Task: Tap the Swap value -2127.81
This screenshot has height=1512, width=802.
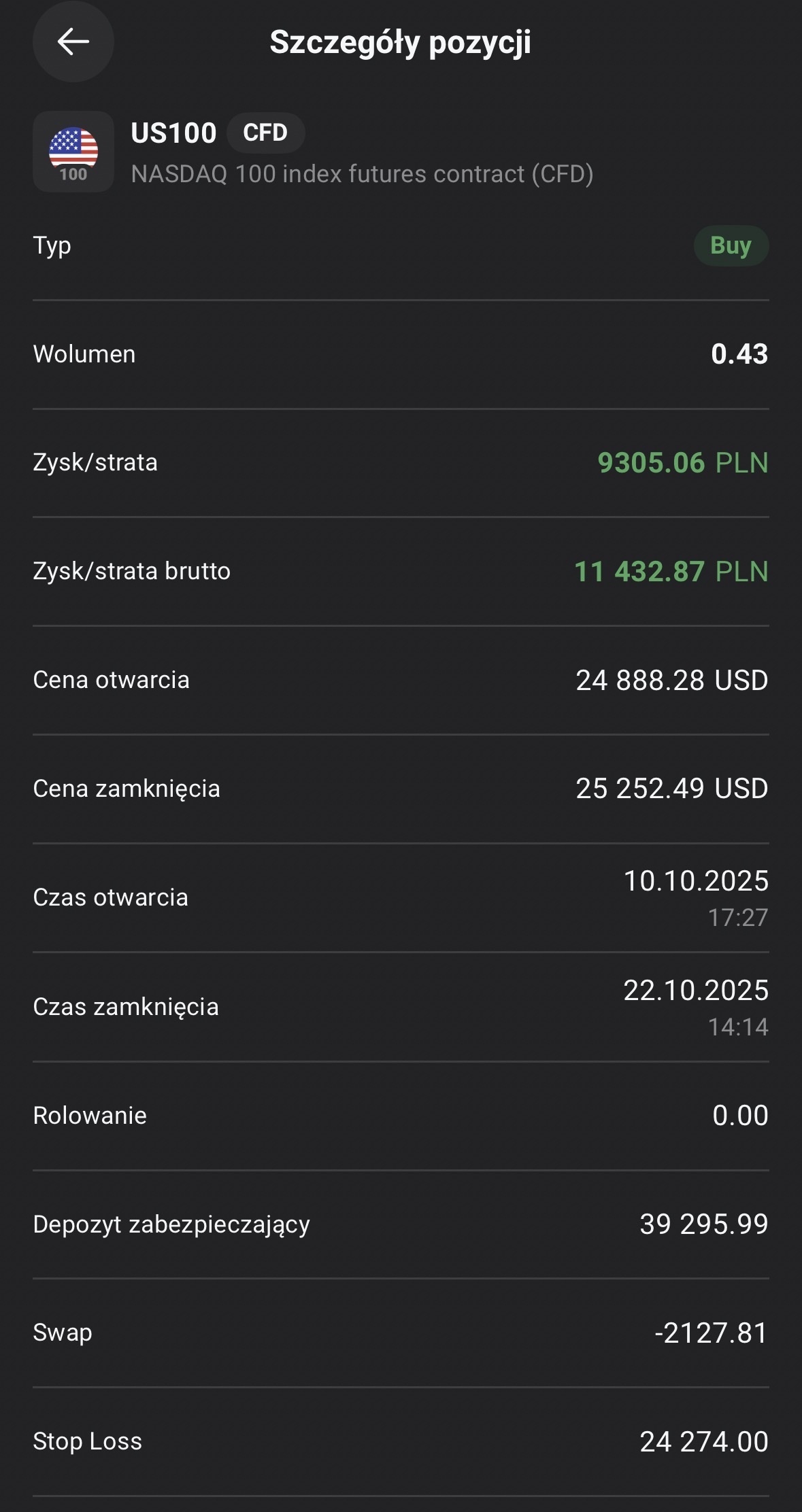Action: tap(711, 1333)
